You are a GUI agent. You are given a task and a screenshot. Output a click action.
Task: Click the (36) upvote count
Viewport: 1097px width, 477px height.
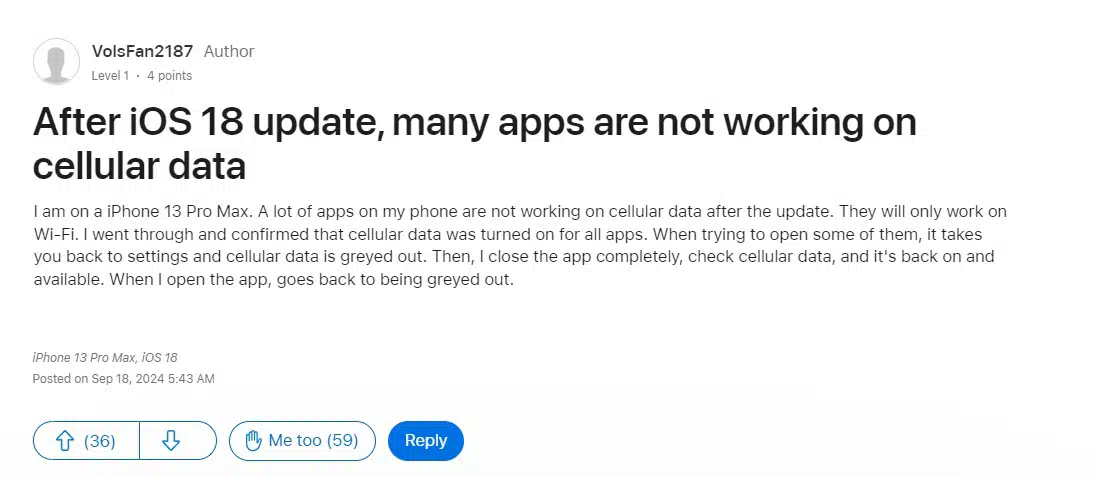(x=99, y=441)
